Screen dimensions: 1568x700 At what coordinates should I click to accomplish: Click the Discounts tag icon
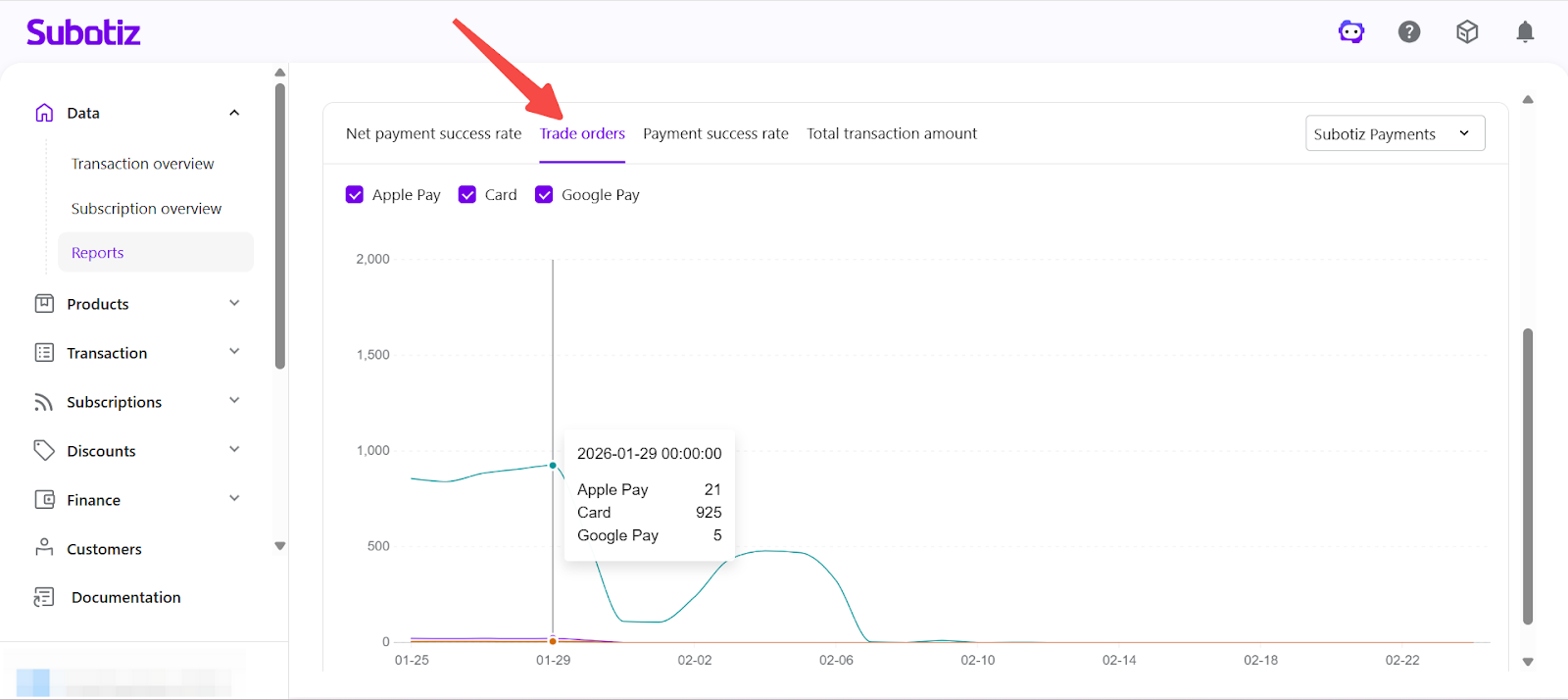point(44,451)
